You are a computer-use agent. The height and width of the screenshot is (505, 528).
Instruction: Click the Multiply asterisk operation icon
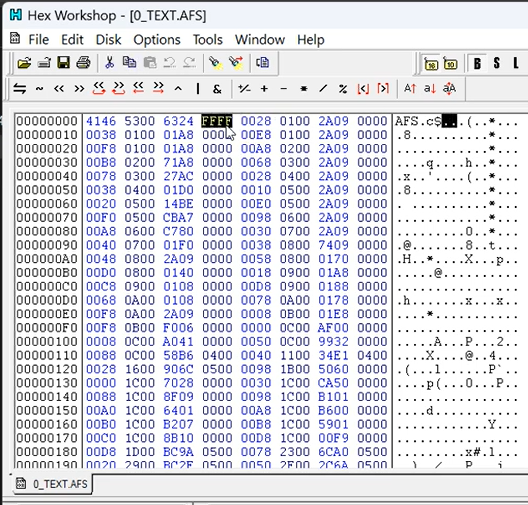click(304, 89)
